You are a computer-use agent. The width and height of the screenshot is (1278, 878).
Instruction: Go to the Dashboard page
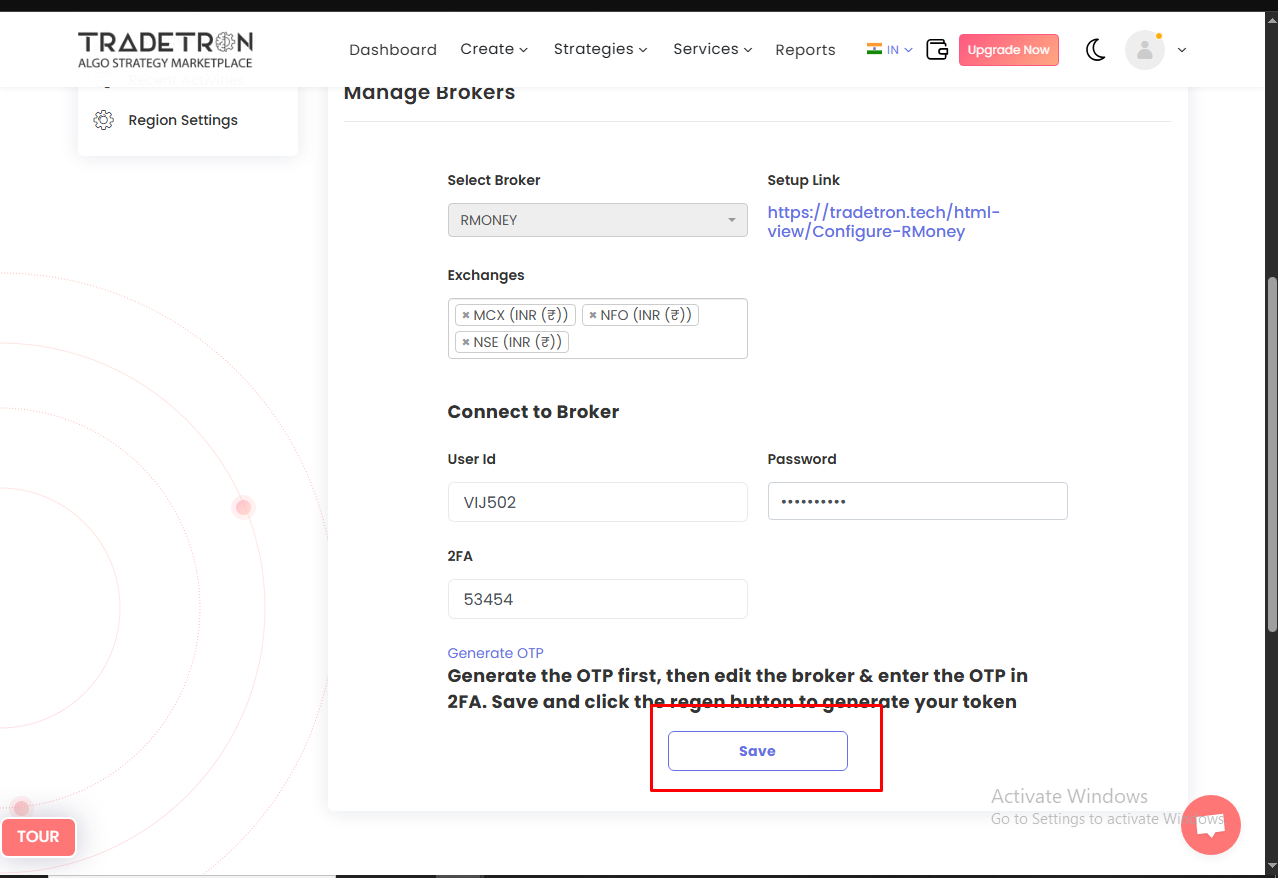(393, 50)
